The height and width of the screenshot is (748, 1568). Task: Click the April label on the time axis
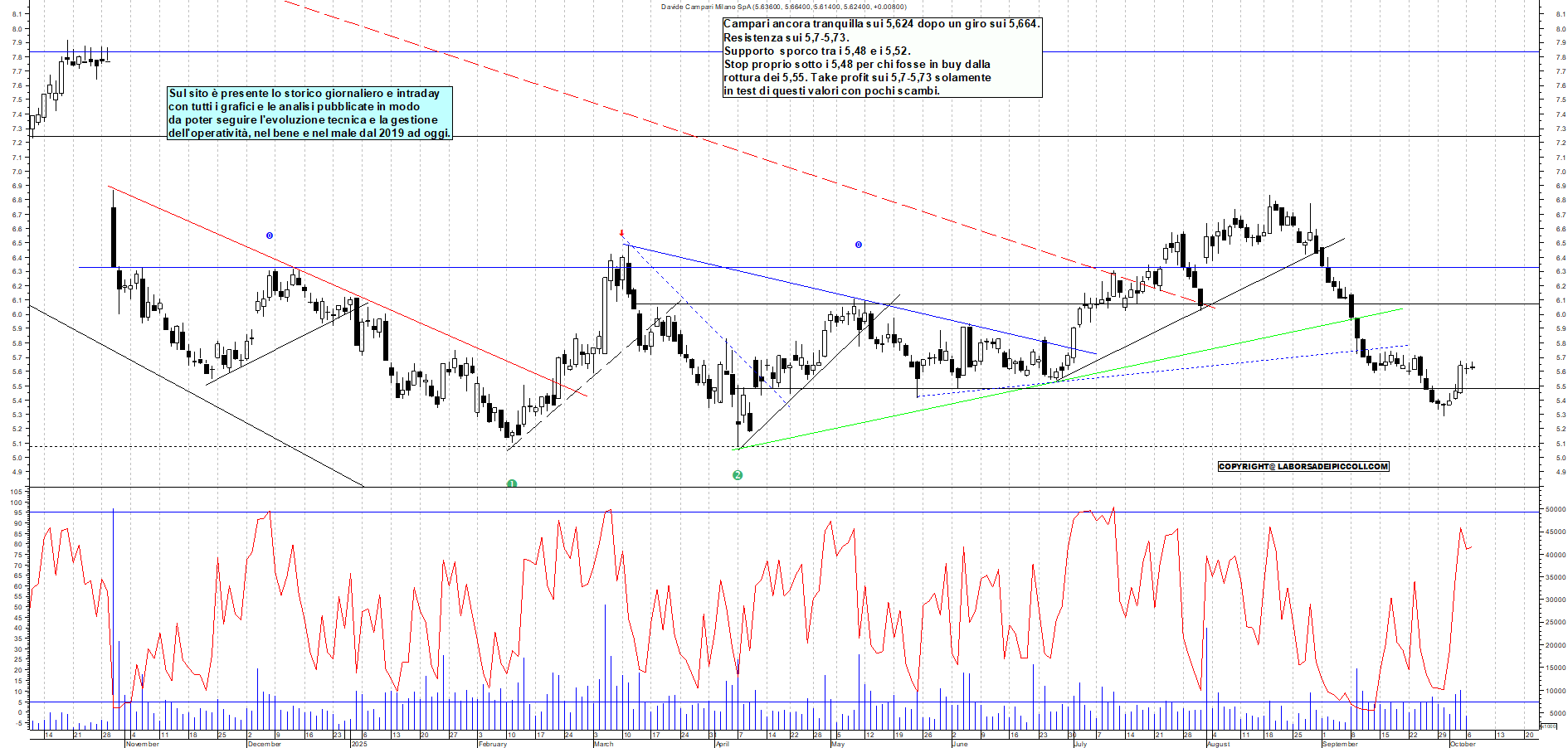pos(722,744)
